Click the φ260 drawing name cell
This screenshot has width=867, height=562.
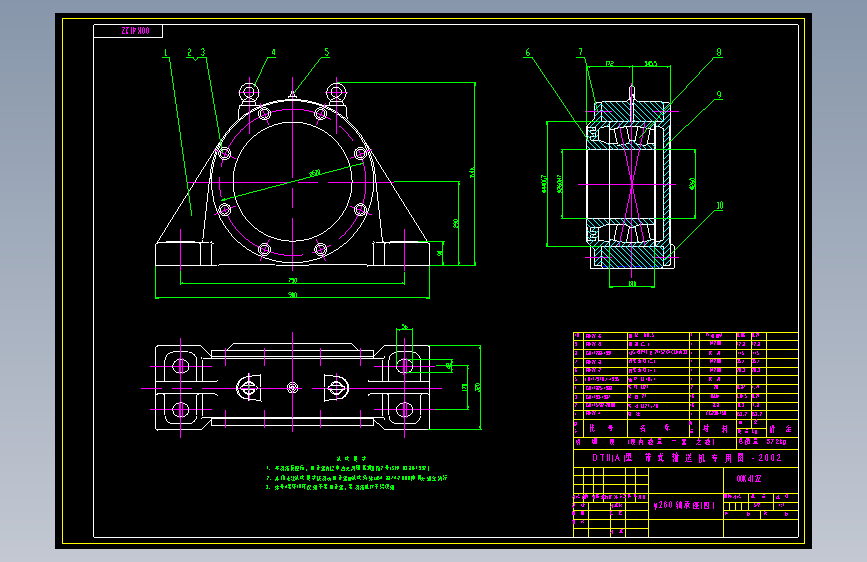(x=686, y=505)
